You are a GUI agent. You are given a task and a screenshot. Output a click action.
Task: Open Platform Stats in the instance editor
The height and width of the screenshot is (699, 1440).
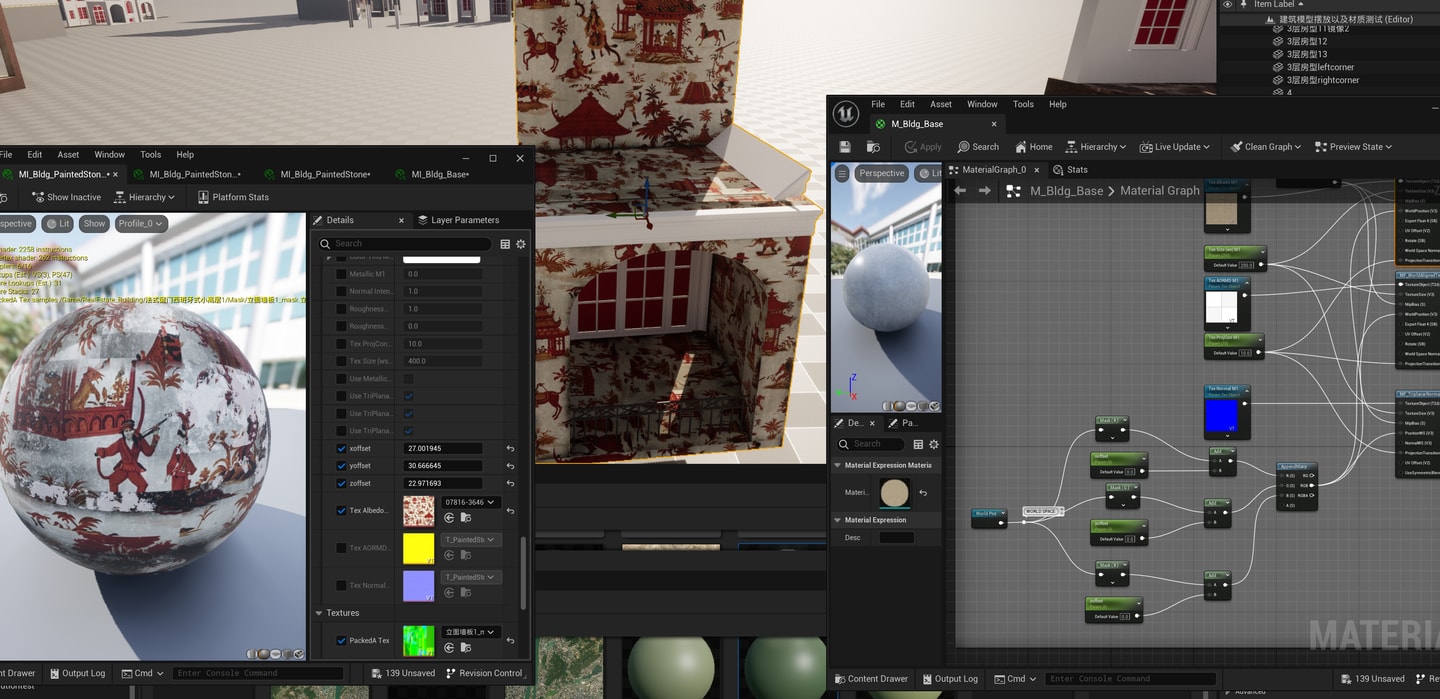pyautogui.click(x=233, y=197)
